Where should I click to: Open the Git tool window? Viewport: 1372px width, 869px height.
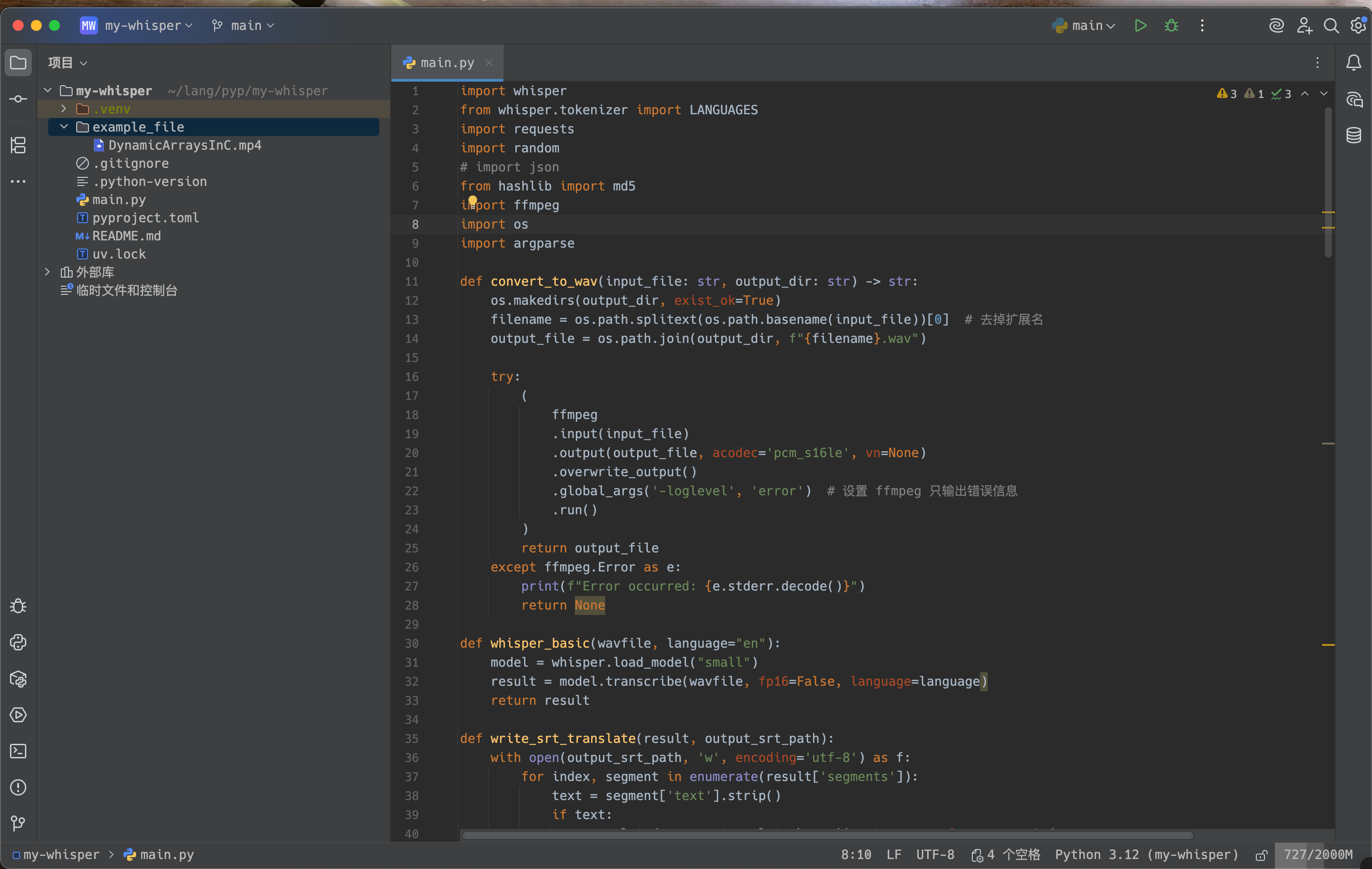pyautogui.click(x=18, y=824)
